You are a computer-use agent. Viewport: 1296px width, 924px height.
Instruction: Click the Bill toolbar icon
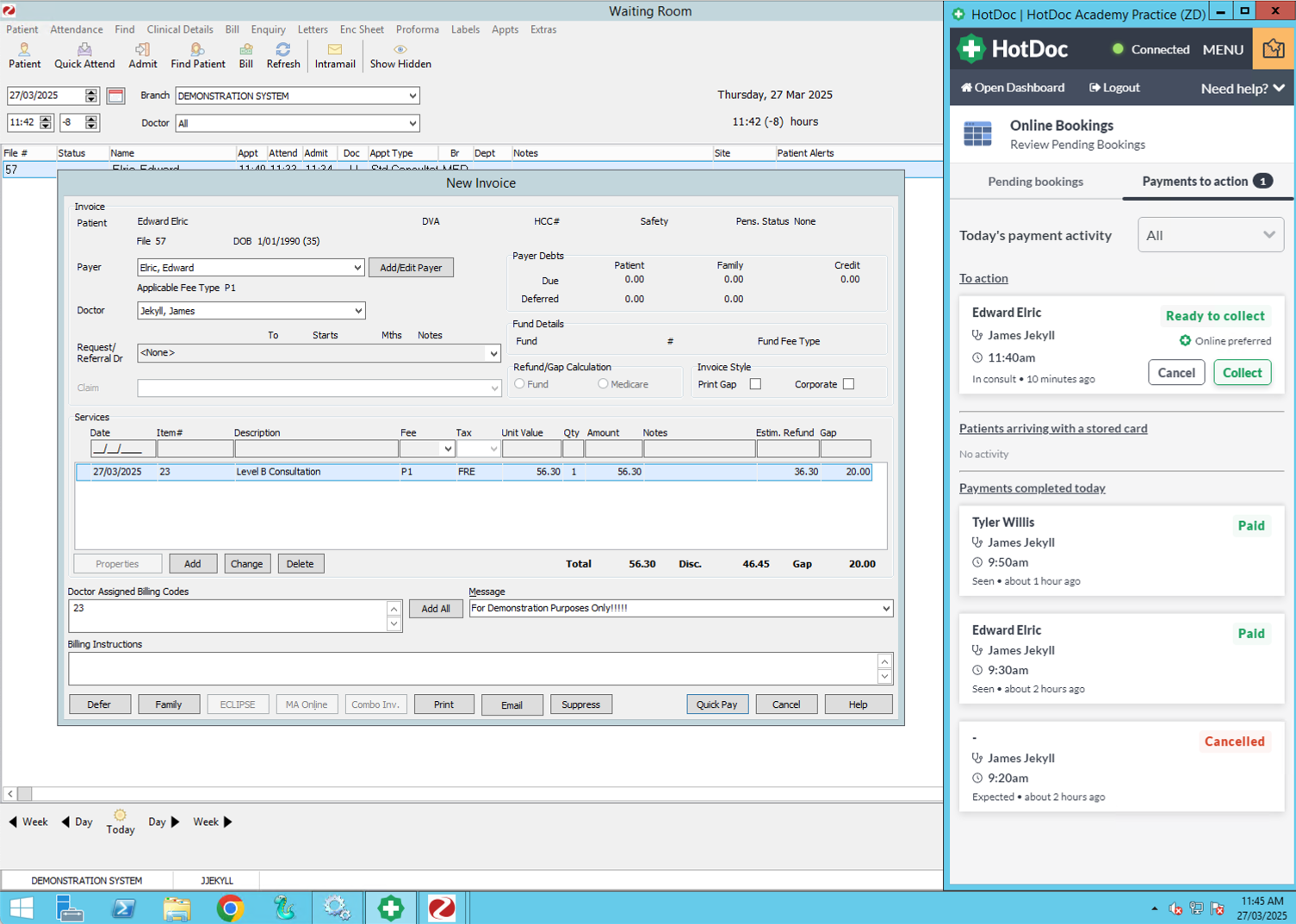pyautogui.click(x=246, y=56)
